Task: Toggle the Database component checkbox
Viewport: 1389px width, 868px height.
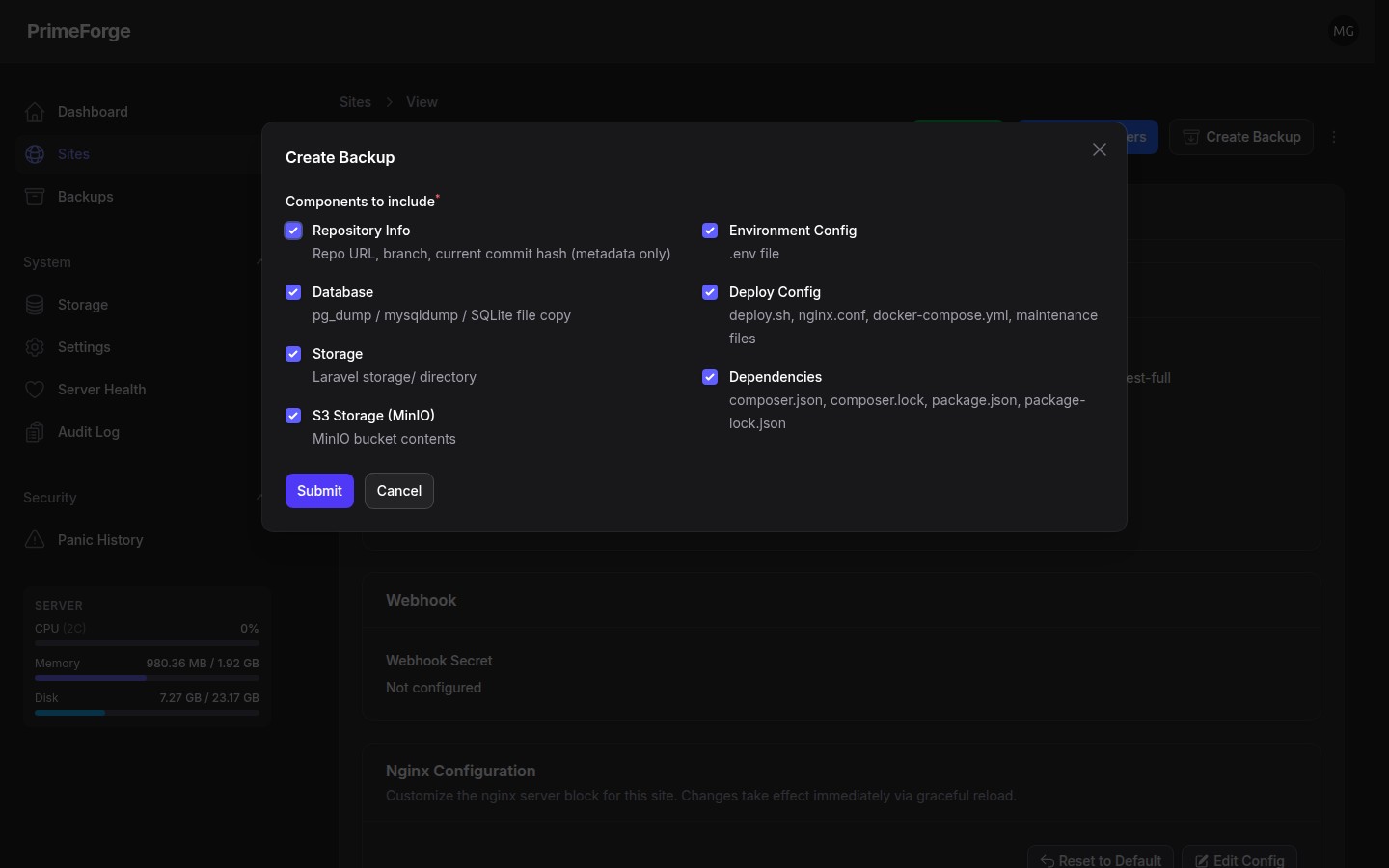Action: (x=293, y=292)
